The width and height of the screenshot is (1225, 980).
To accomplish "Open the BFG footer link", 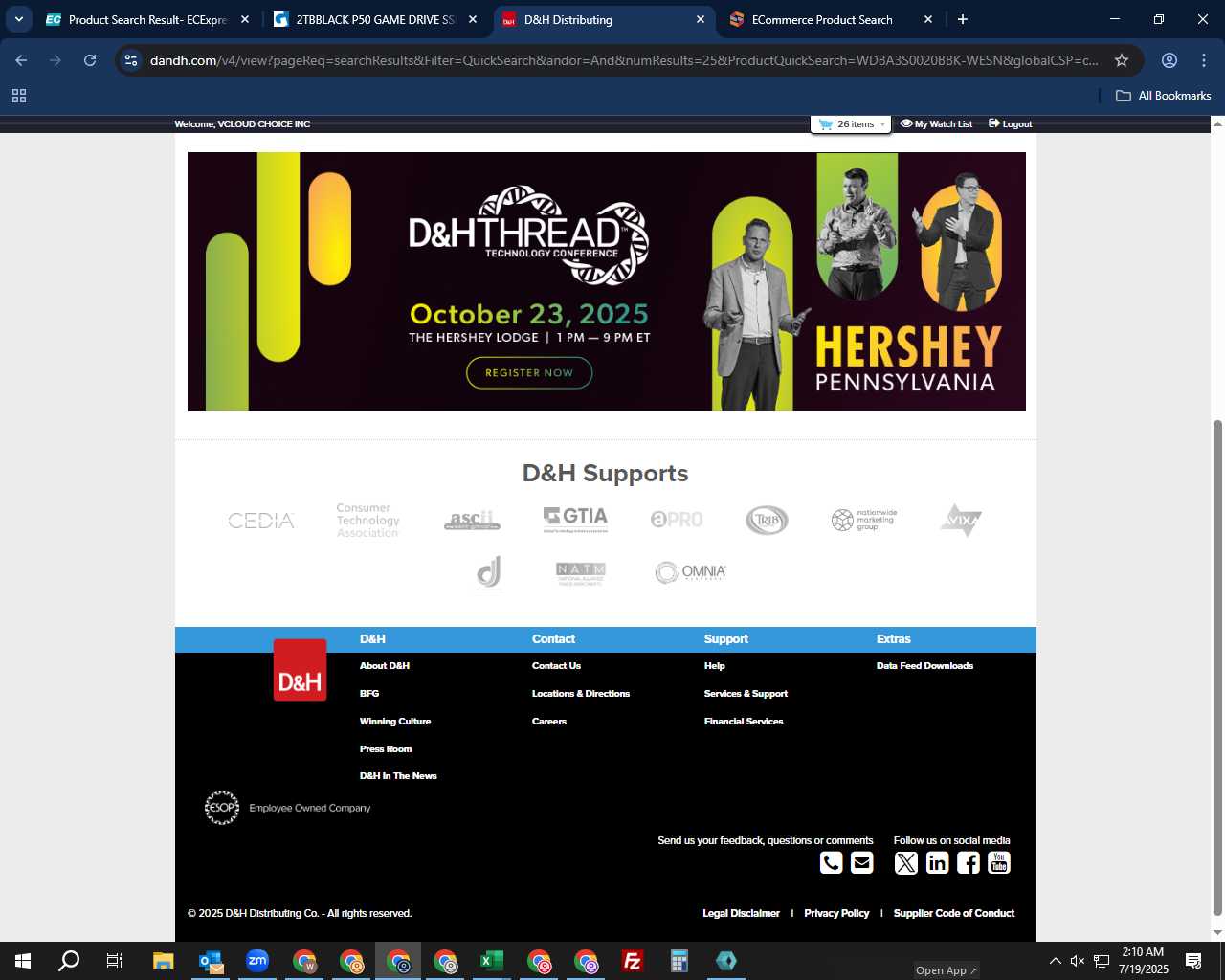I will pyautogui.click(x=369, y=694).
